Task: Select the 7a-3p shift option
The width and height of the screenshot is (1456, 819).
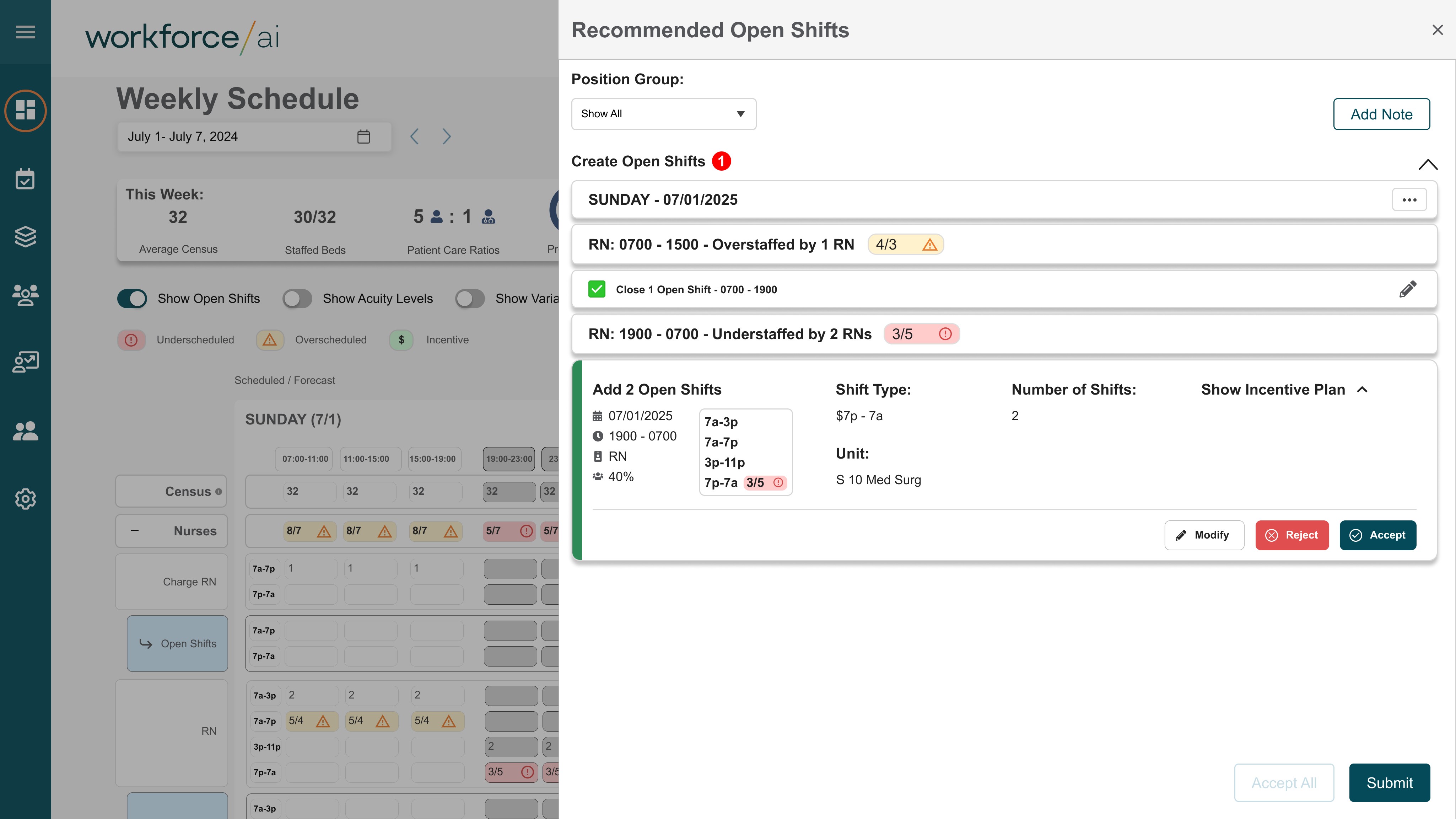Action: pyautogui.click(x=721, y=422)
